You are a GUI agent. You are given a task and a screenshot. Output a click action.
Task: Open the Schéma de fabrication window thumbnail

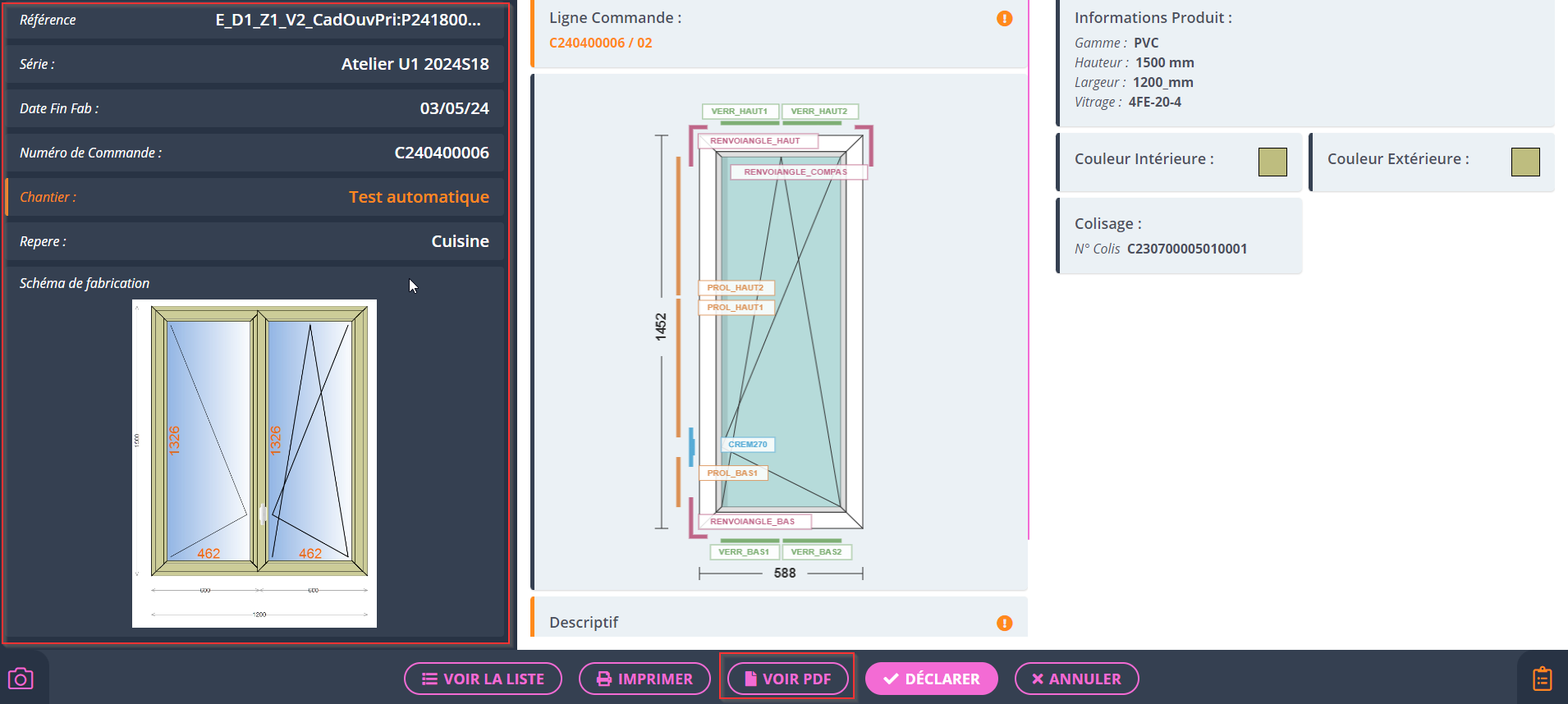254,463
